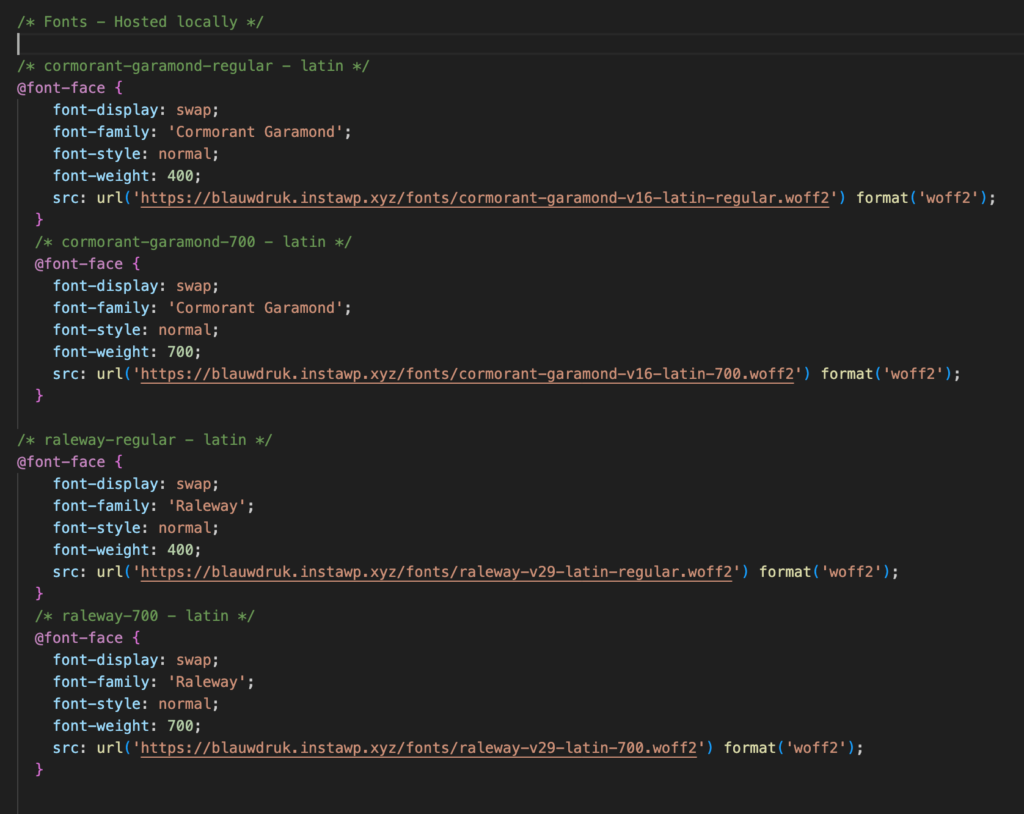Click format('woff2') on the first src line
The width and height of the screenshot is (1024, 814).
[x=924, y=198]
